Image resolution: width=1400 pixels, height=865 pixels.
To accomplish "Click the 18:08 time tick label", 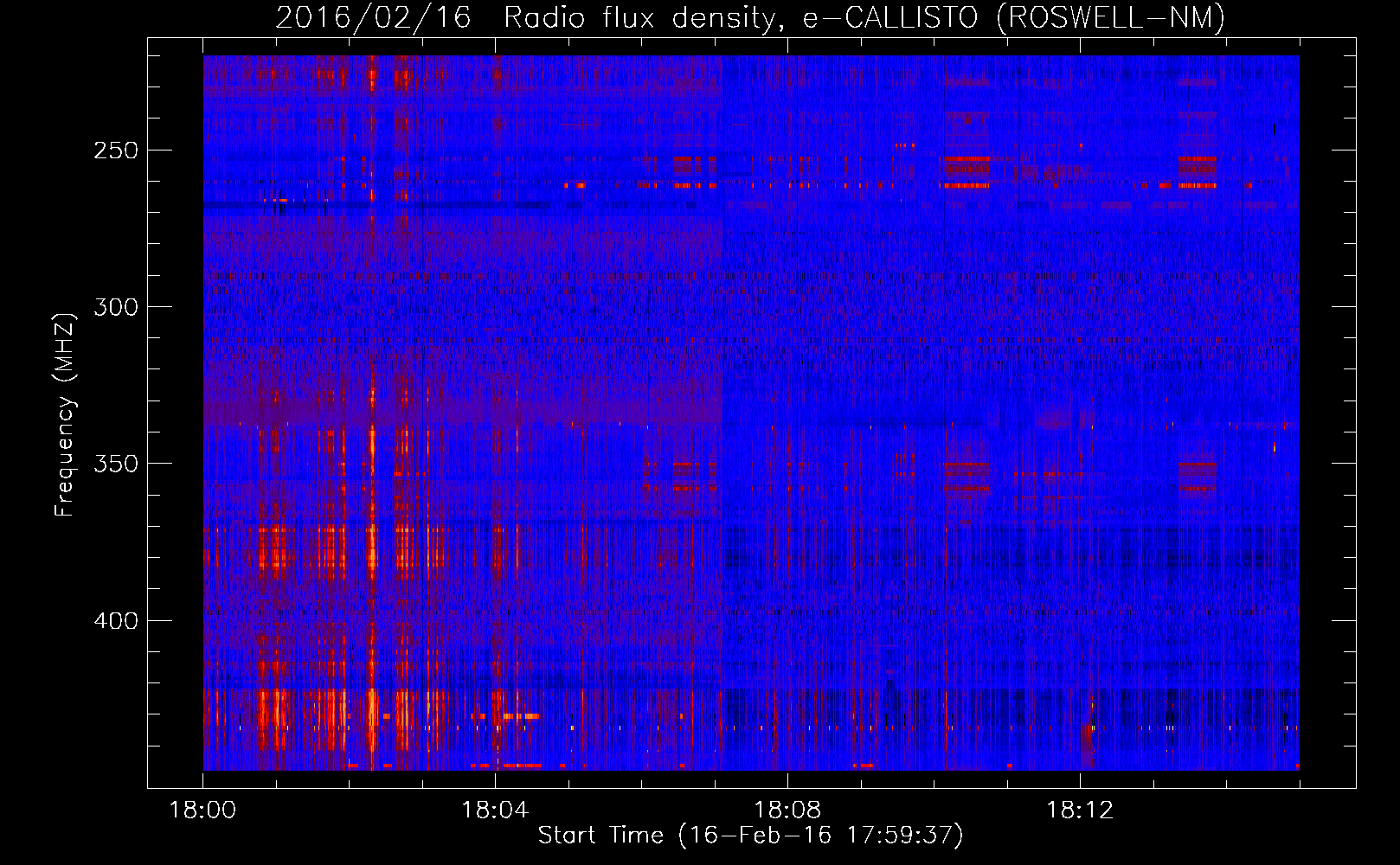I will coord(787,811).
